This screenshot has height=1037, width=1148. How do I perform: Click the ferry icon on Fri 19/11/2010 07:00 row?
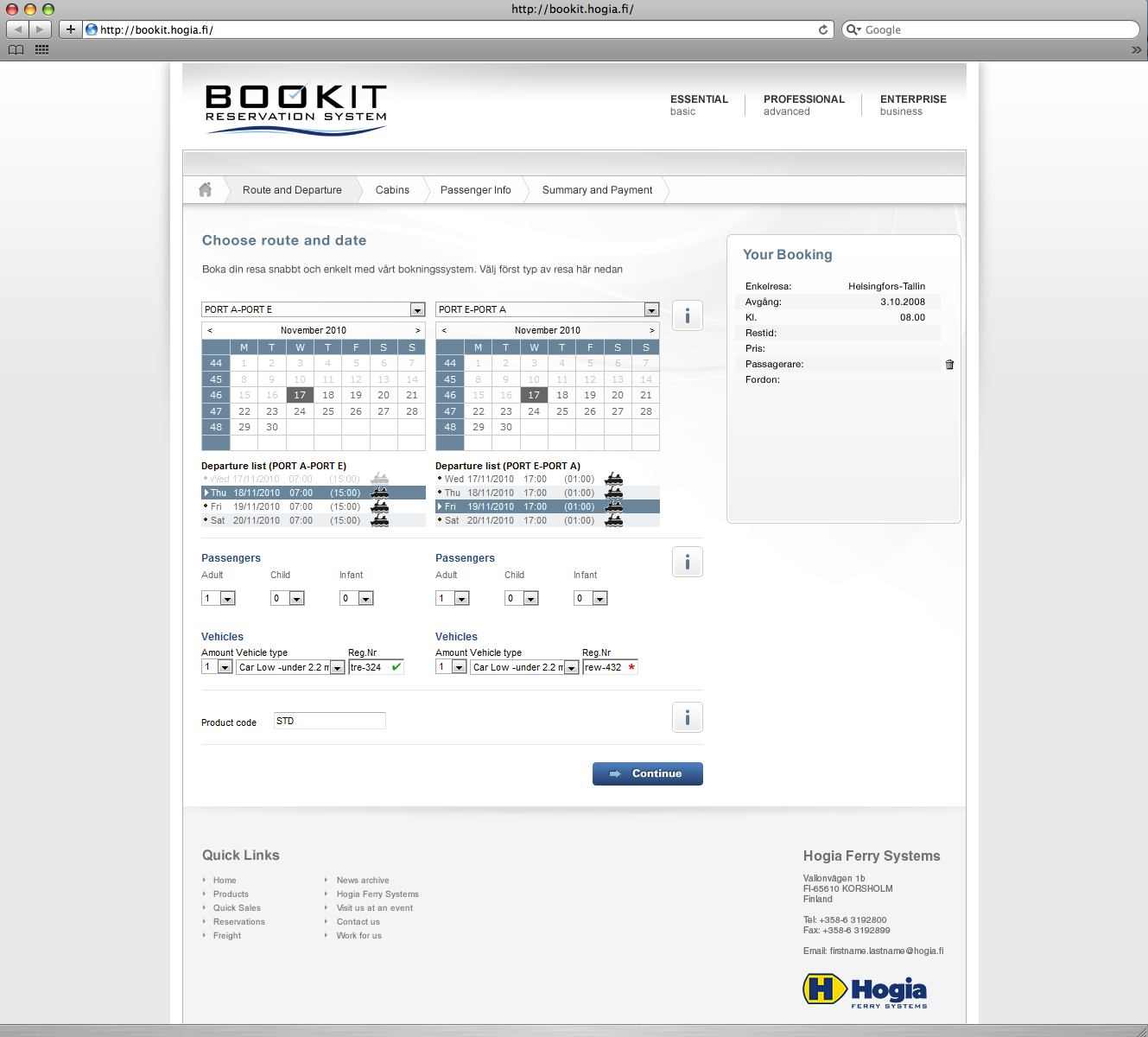379,506
